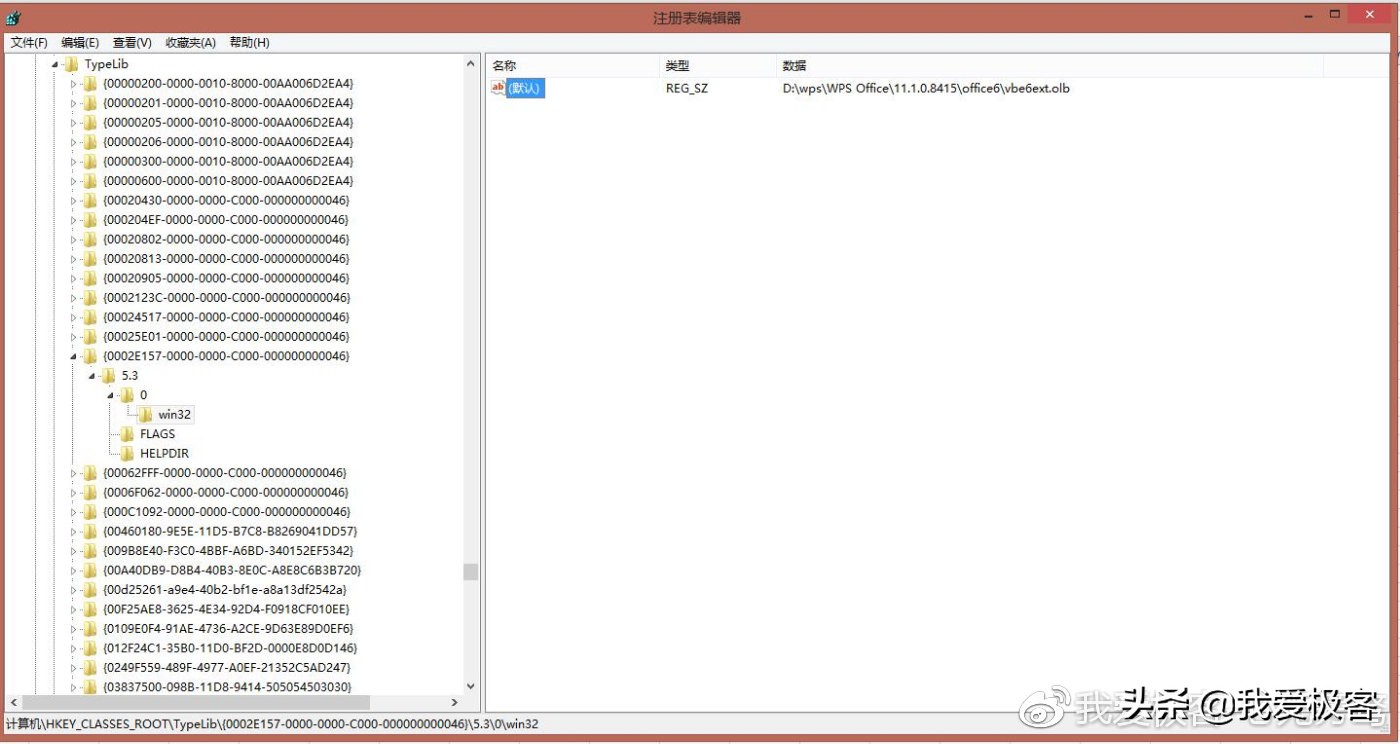Viewport: 1400px width, 744px height.
Task: Select key {00020905-0000-0000-C000-000000000046}
Action: [x=226, y=278]
